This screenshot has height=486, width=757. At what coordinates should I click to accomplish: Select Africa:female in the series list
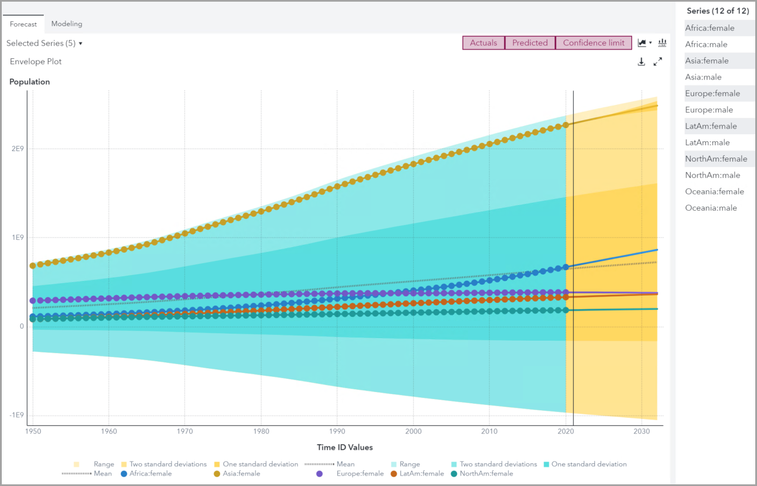(719, 28)
